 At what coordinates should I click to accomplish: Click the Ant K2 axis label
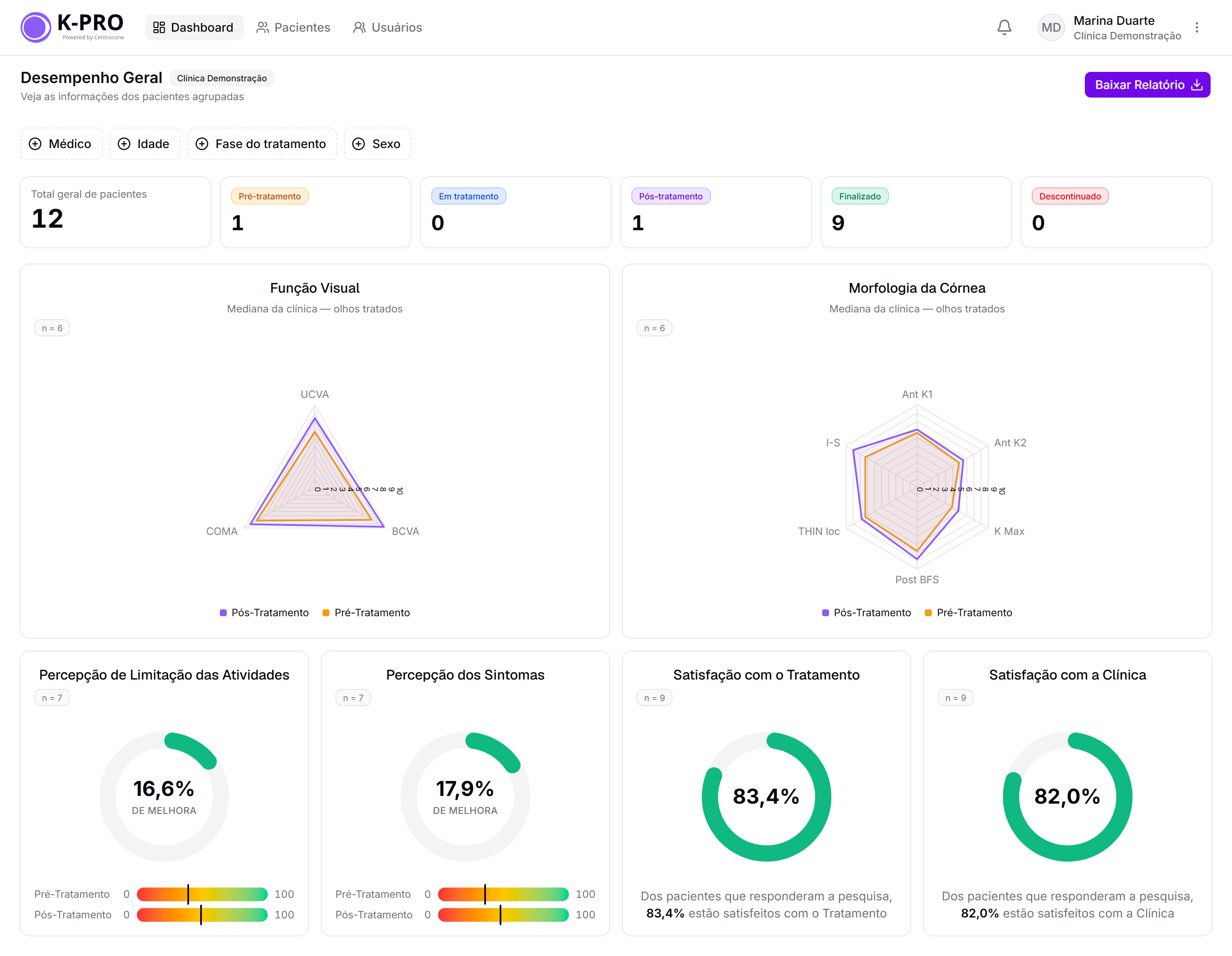point(1010,442)
